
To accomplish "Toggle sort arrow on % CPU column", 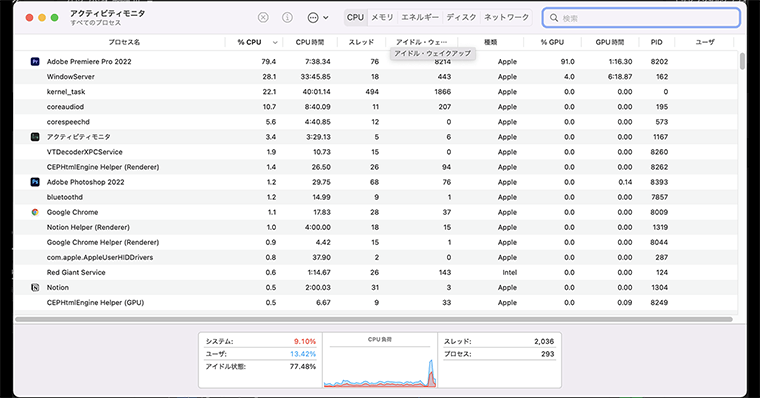I will click(275, 43).
